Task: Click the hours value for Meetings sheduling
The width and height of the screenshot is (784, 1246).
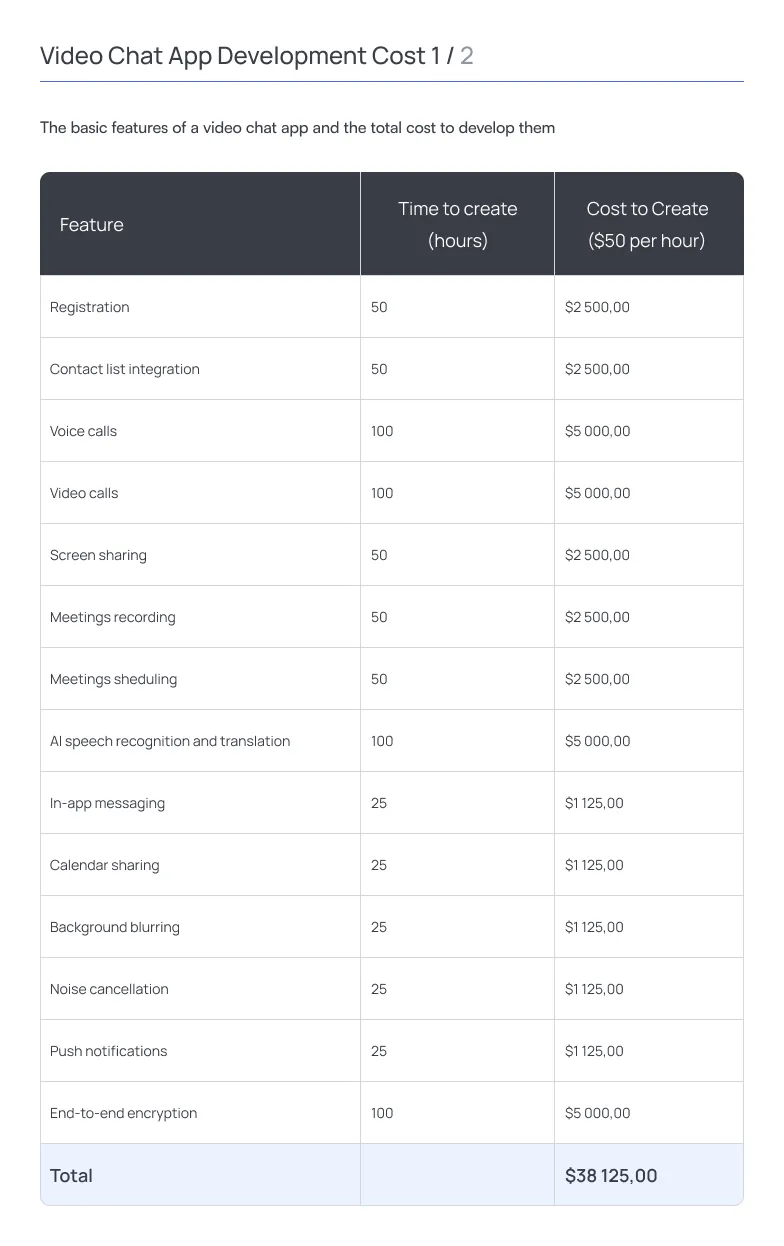Action: click(379, 679)
